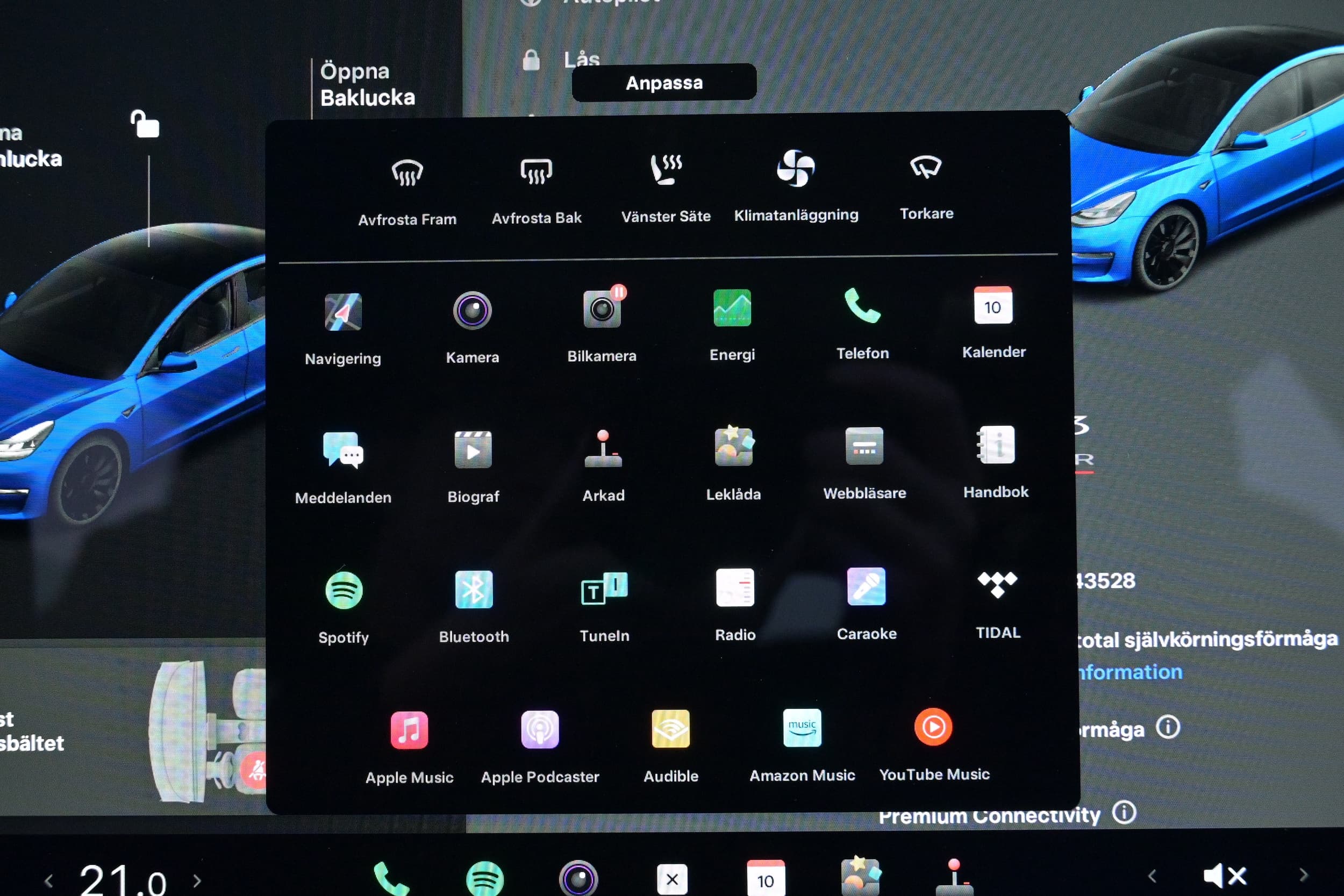Tap the toybox icon in bottom dock
Viewport: 1344px width, 896px height.
(x=861, y=876)
